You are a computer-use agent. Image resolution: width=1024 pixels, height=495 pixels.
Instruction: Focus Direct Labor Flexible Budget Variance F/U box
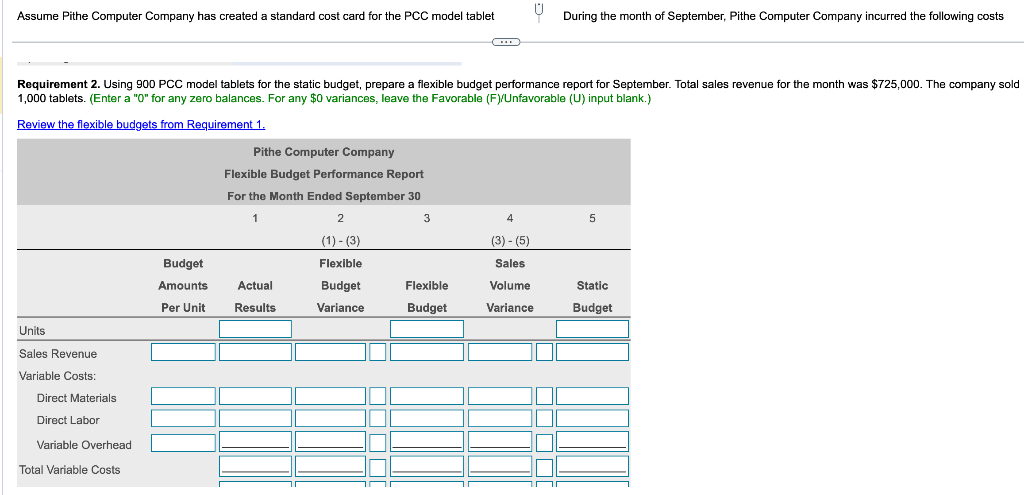pos(377,418)
